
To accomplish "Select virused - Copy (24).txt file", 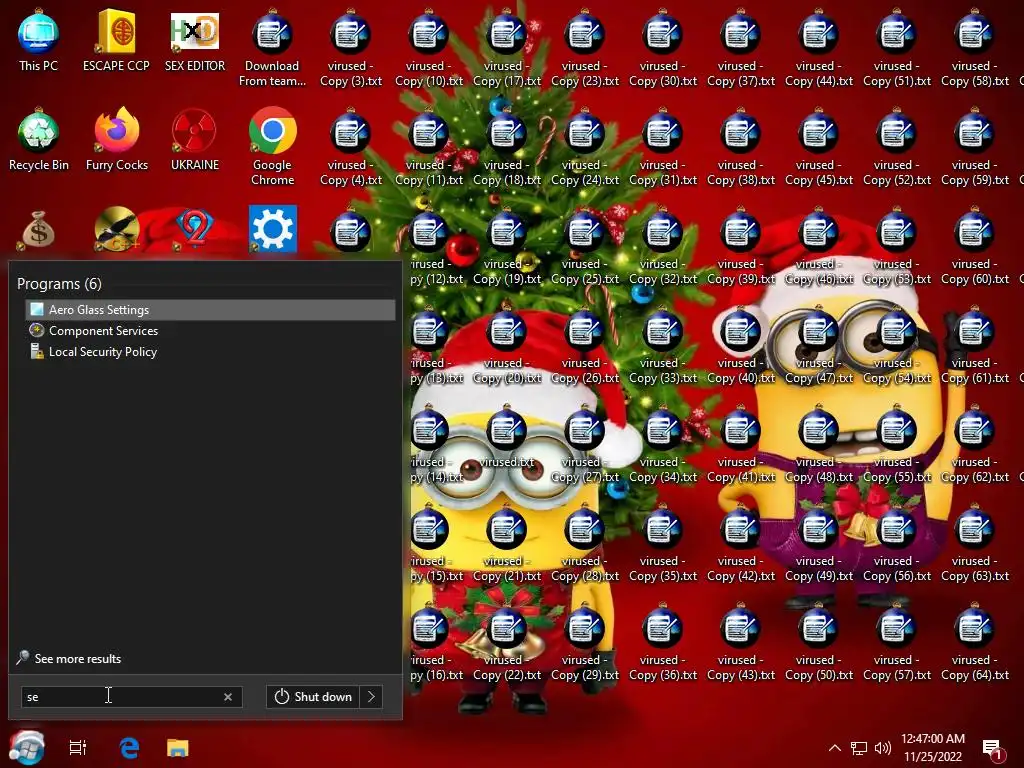I will (x=584, y=147).
